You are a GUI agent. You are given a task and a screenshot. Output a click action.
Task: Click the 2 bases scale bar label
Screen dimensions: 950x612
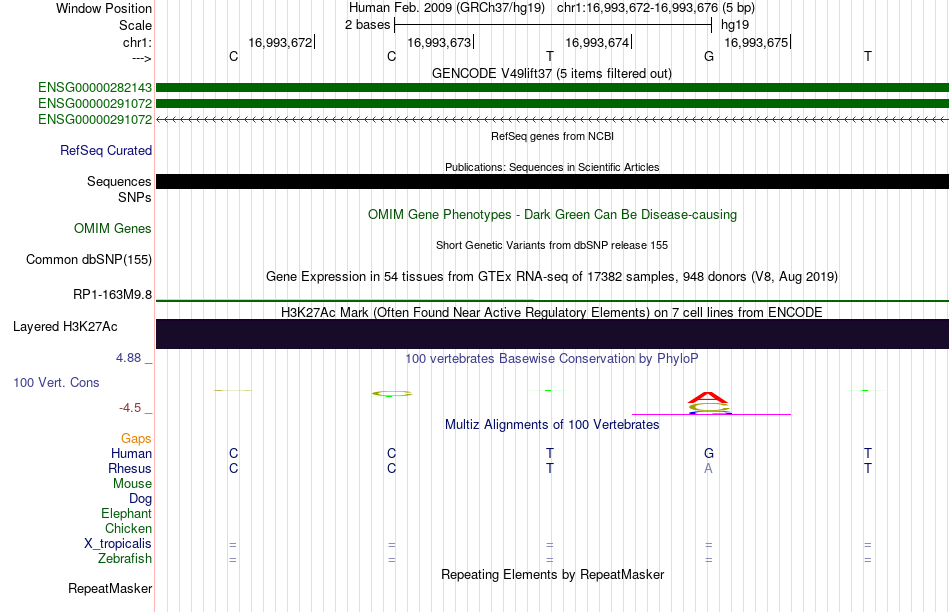click(367, 25)
